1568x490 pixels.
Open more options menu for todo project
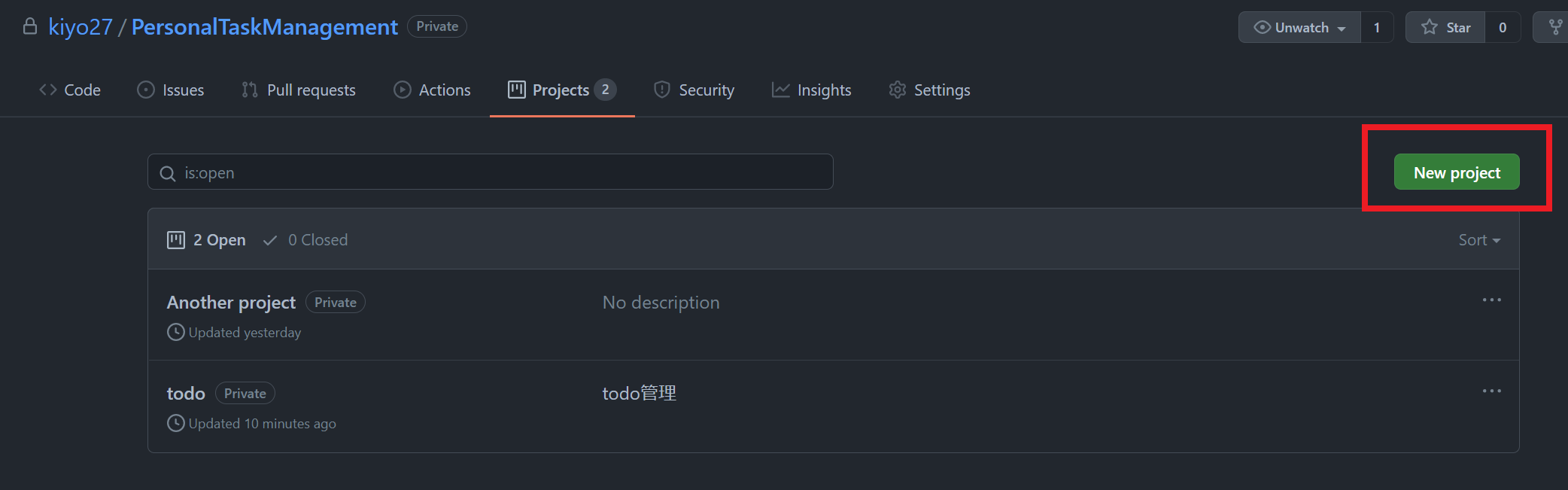[1492, 391]
